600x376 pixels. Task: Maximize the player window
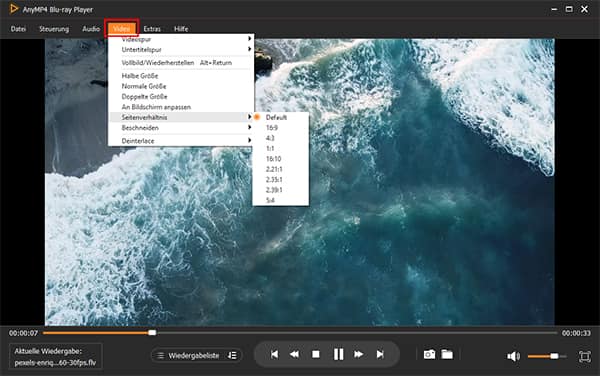[x=569, y=9]
